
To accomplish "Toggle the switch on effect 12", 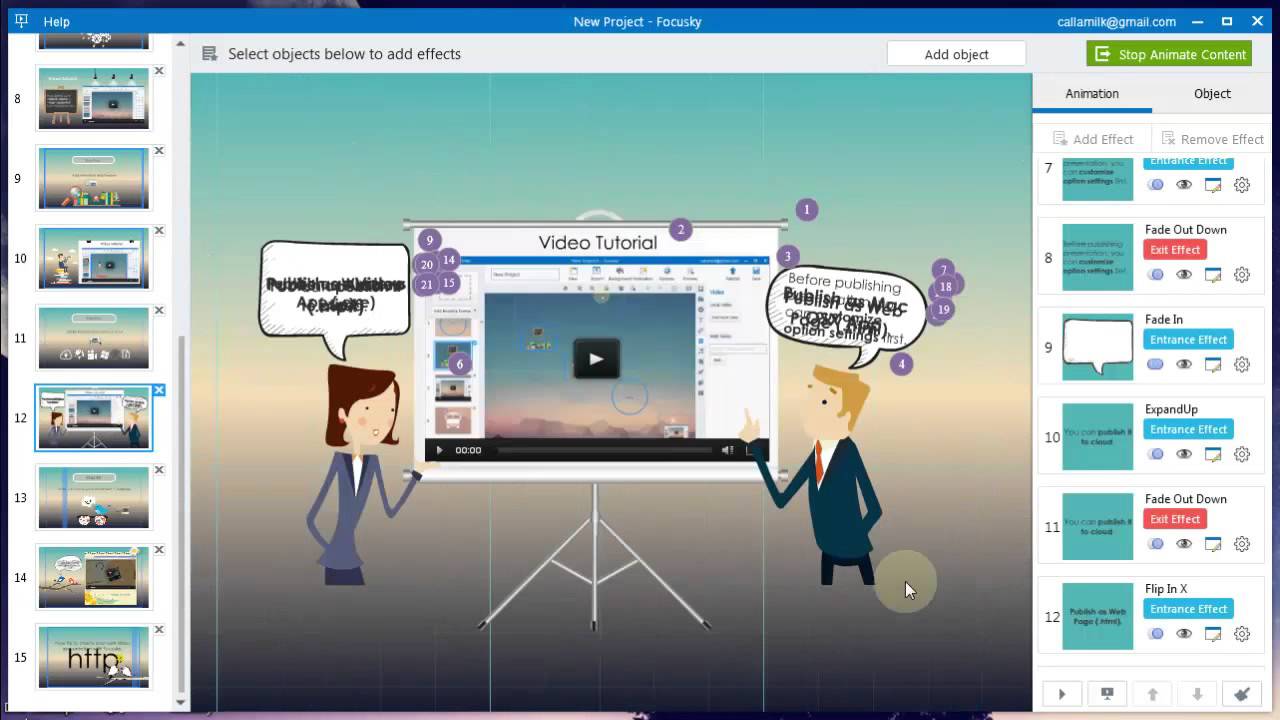I will pos(1155,634).
